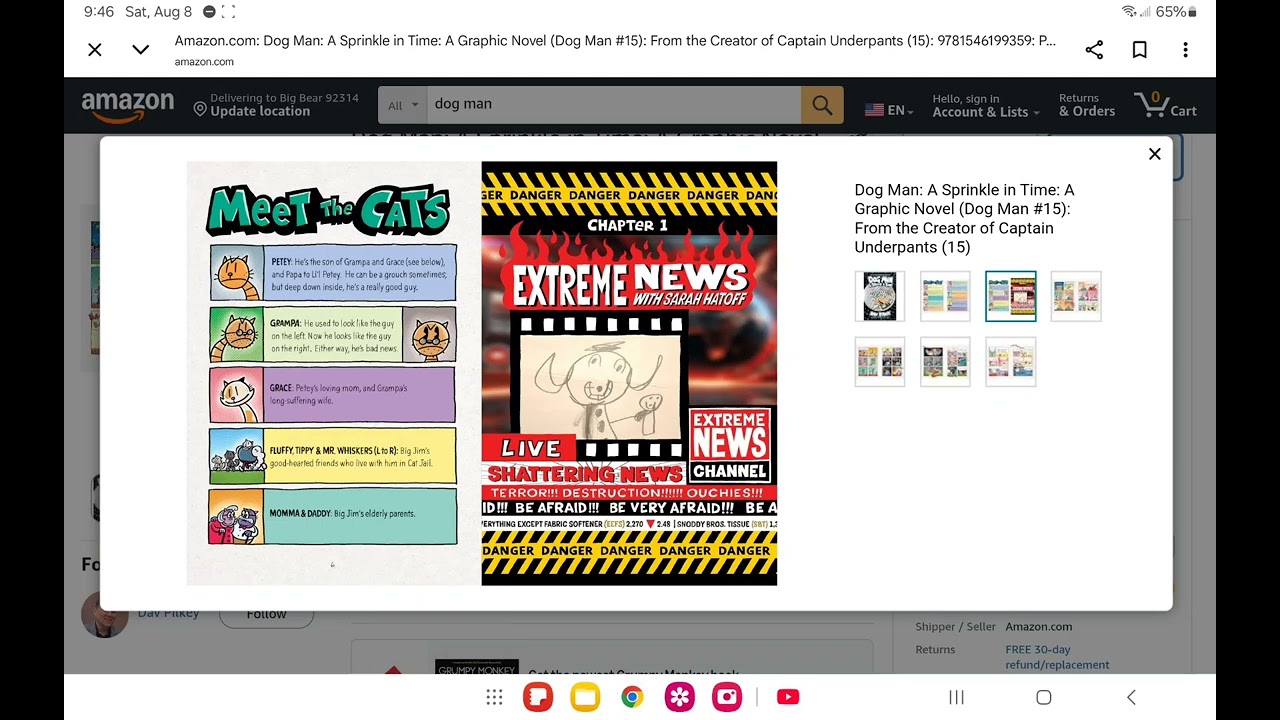
Task: Select the fourth thumbnail in the top row
Action: (x=1076, y=296)
